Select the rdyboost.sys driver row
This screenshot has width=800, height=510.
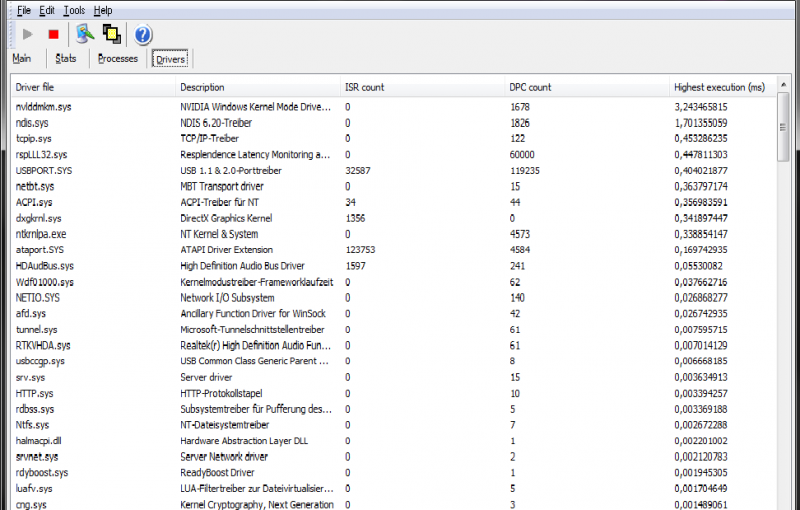click(x=394, y=473)
